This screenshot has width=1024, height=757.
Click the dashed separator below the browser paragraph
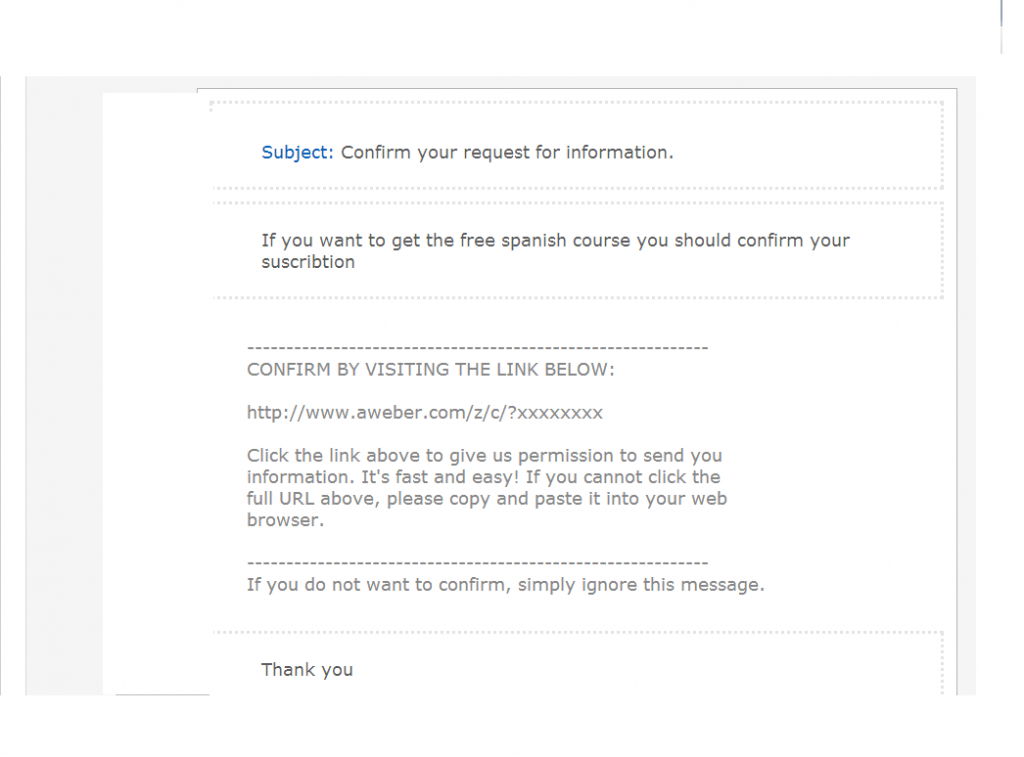[x=477, y=563]
